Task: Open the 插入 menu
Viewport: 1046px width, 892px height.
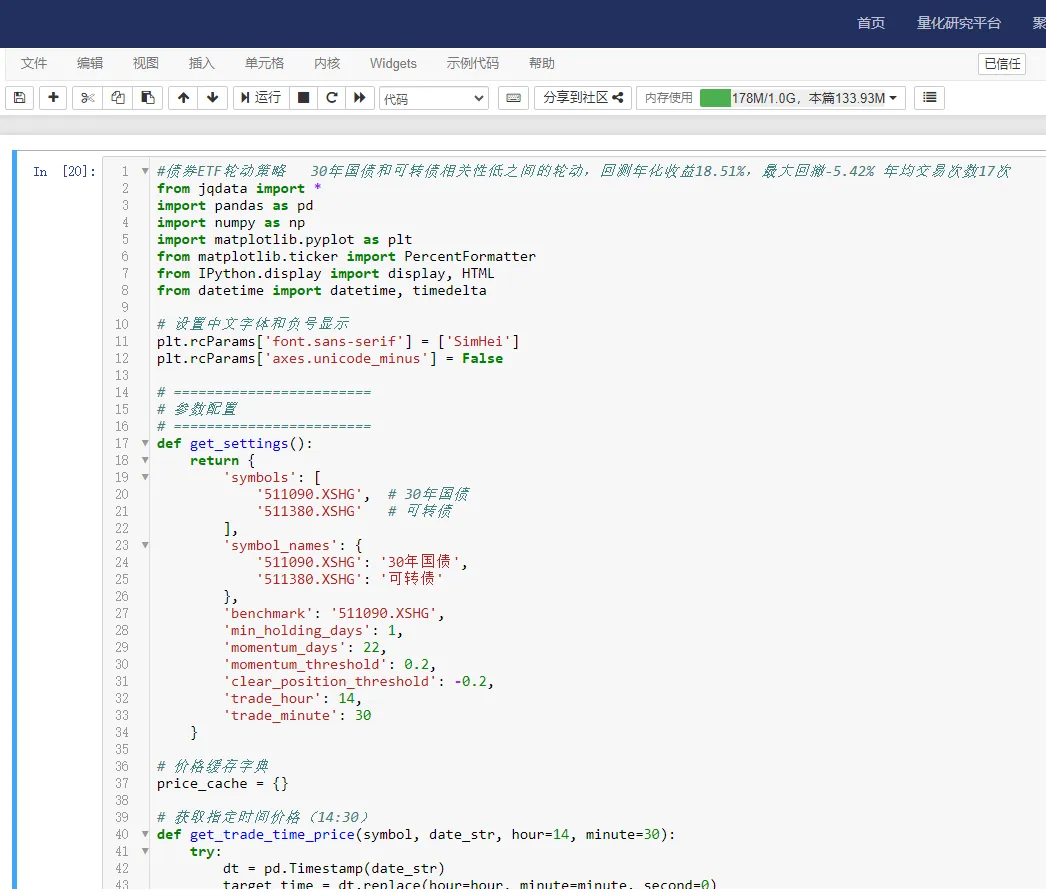Action: (x=202, y=63)
